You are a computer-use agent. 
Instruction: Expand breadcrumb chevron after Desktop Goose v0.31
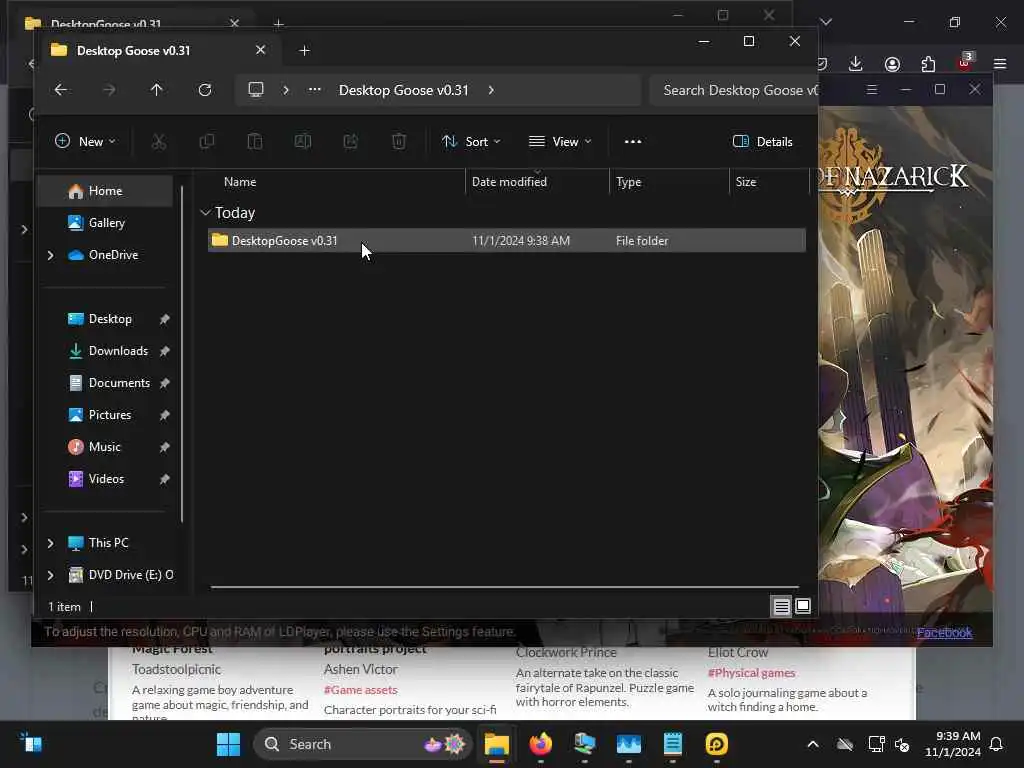point(491,89)
